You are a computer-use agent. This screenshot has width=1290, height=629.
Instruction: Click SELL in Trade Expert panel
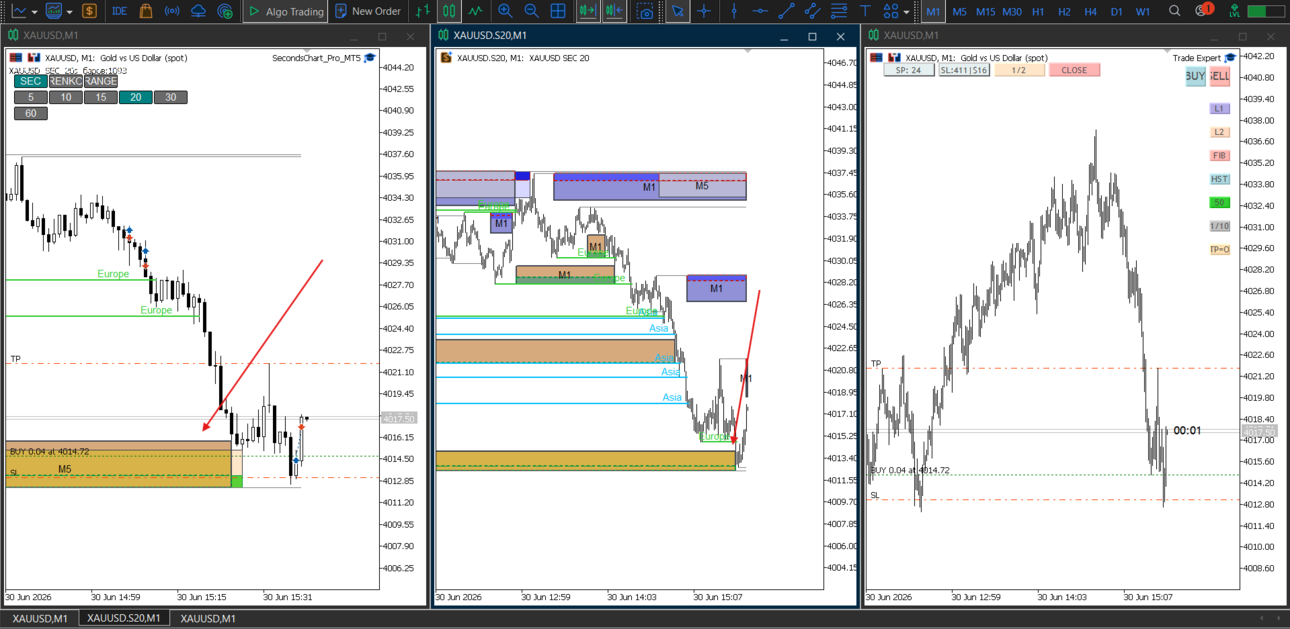1220,76
